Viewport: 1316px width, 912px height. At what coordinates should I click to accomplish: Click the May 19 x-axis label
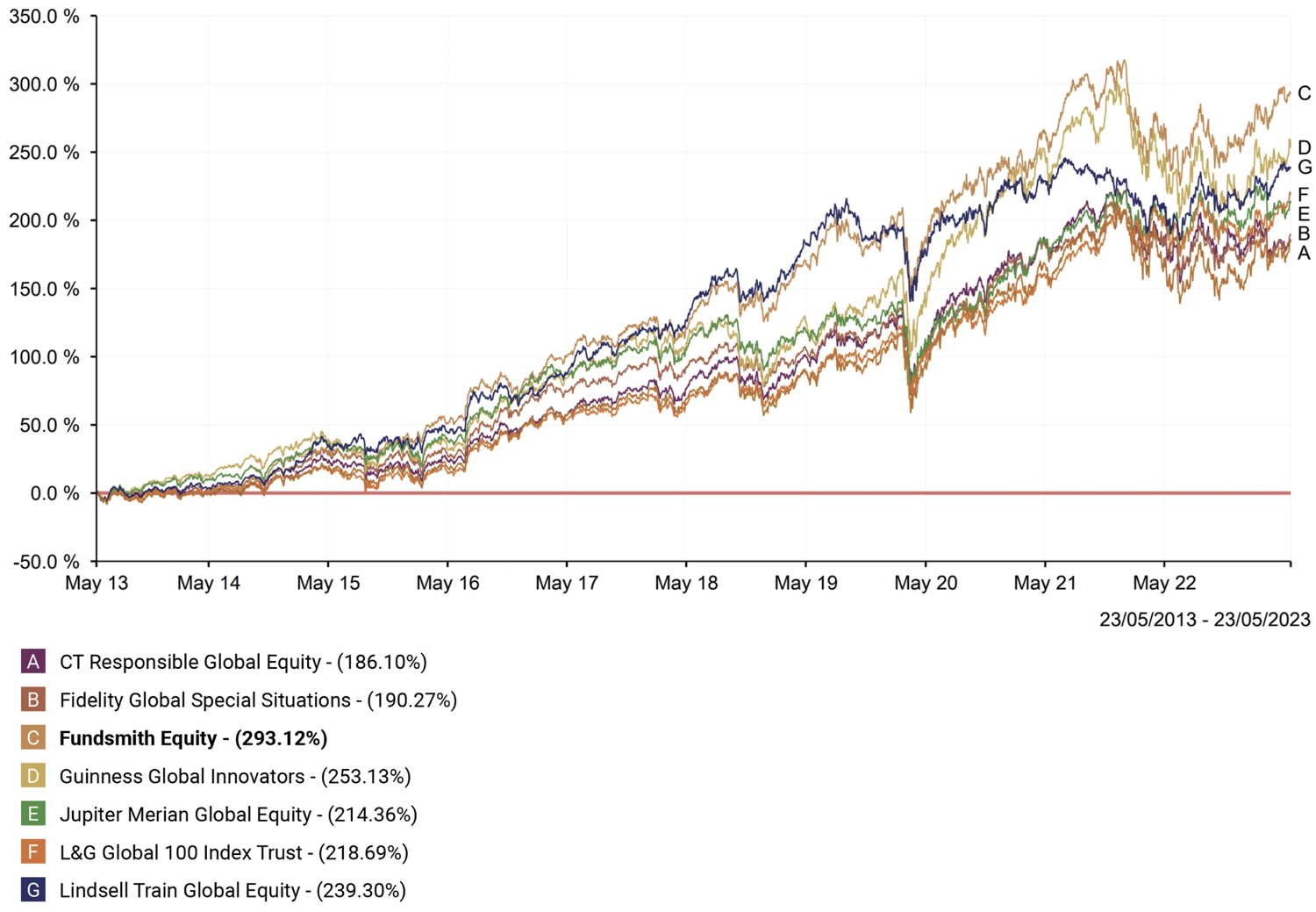coord(805,583)
